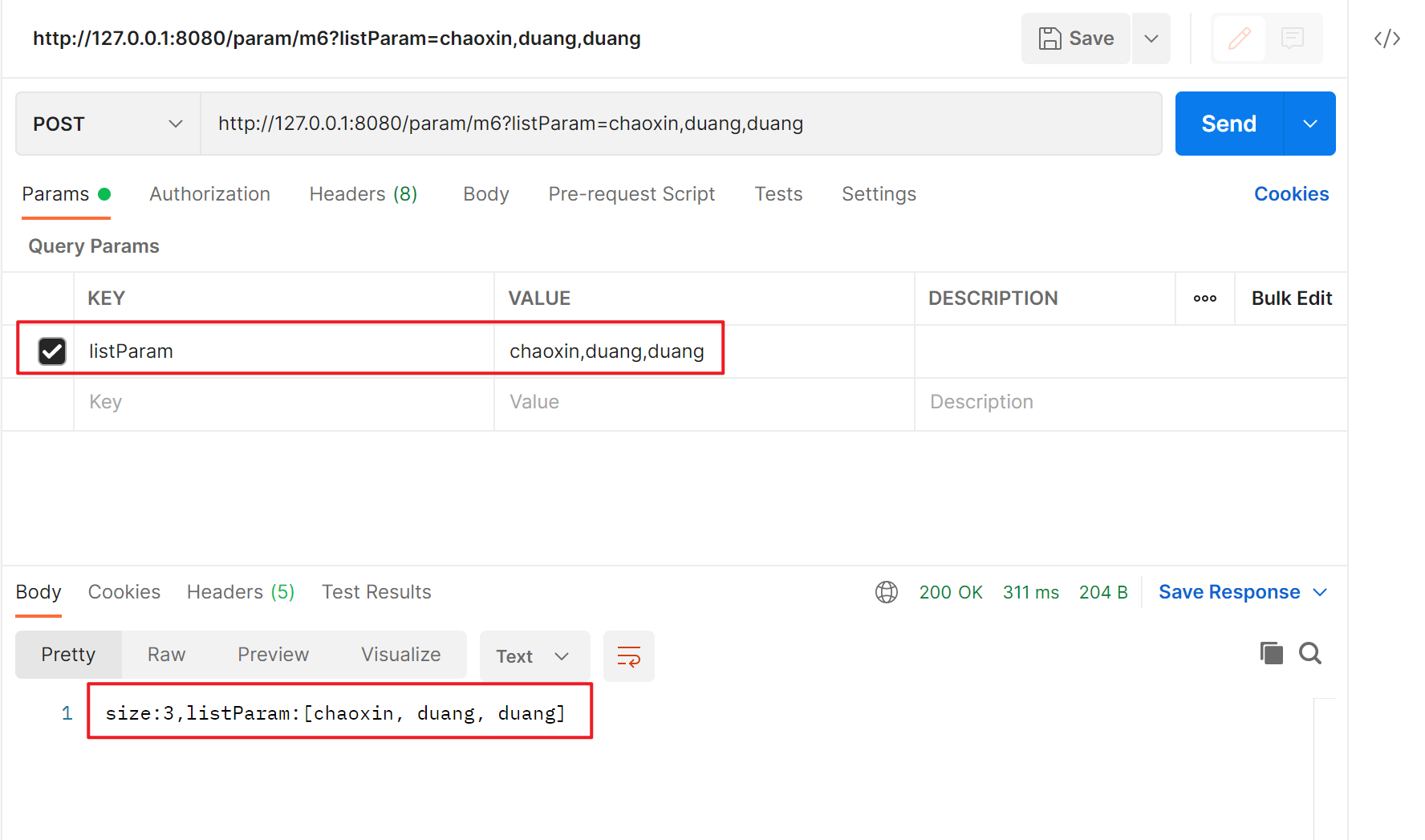Select the response Body tab
Viewport: 1425px width, 840px height.
(x=39, y=592)
